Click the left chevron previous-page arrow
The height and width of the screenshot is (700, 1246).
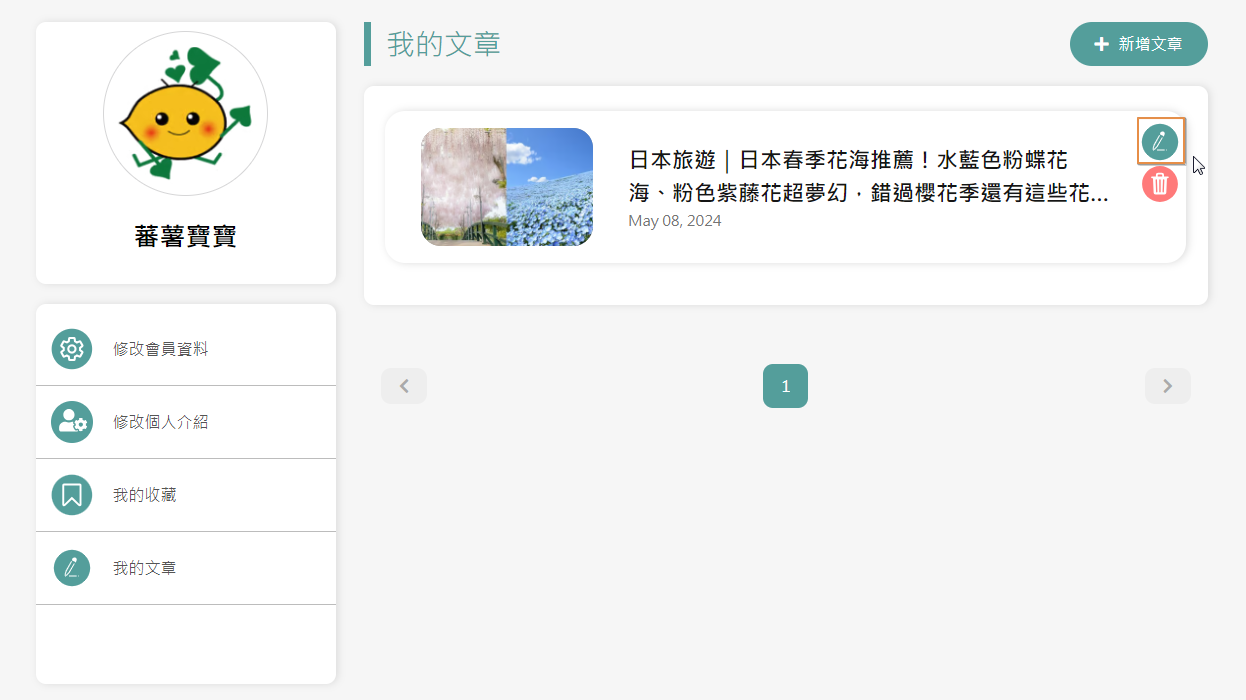point(403,386)
